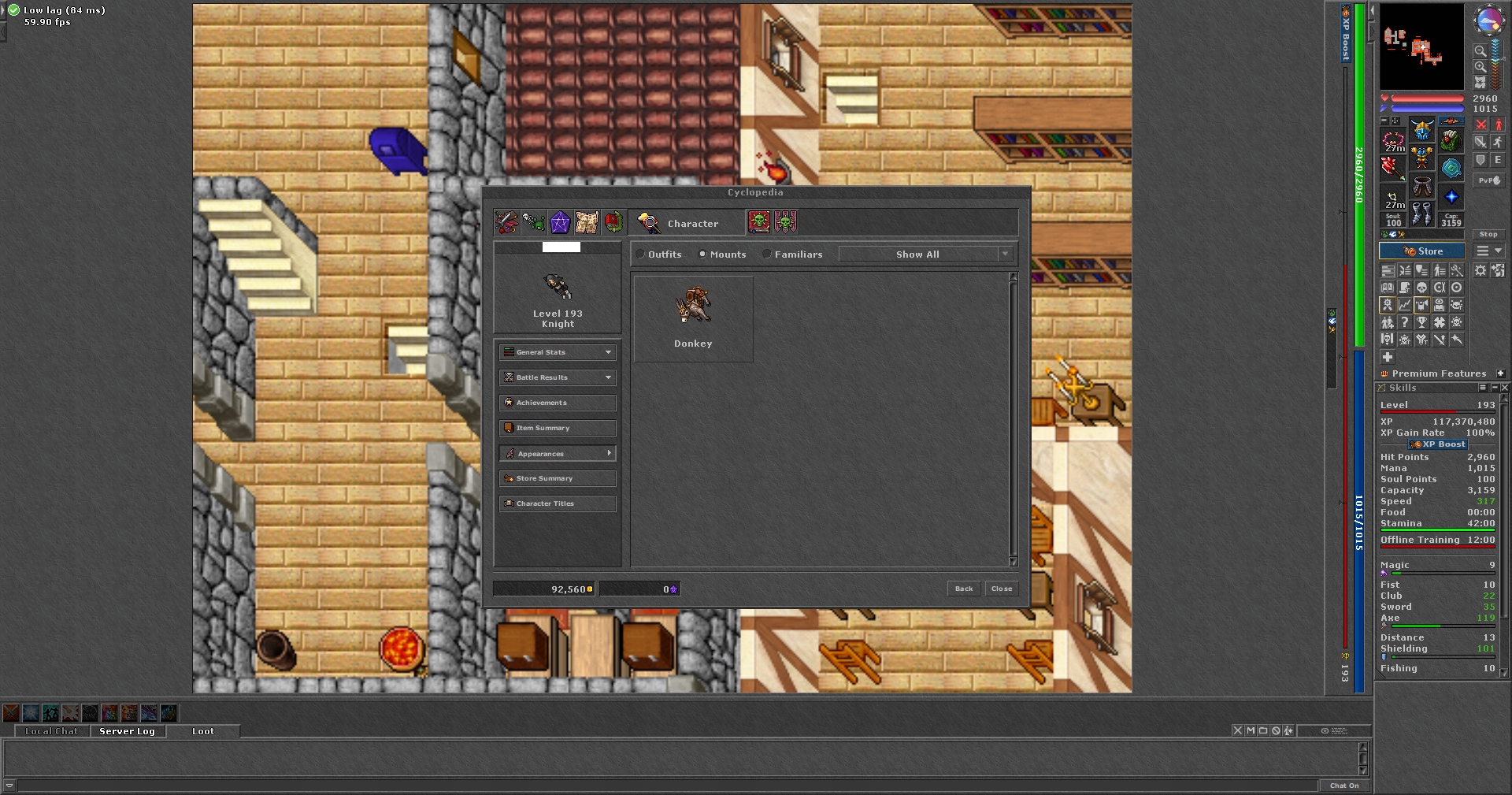Open the Achievements section
Image resolution: width=1512 pixels, height=795 pixels.
pyautogui.click(x=558, y=403)
